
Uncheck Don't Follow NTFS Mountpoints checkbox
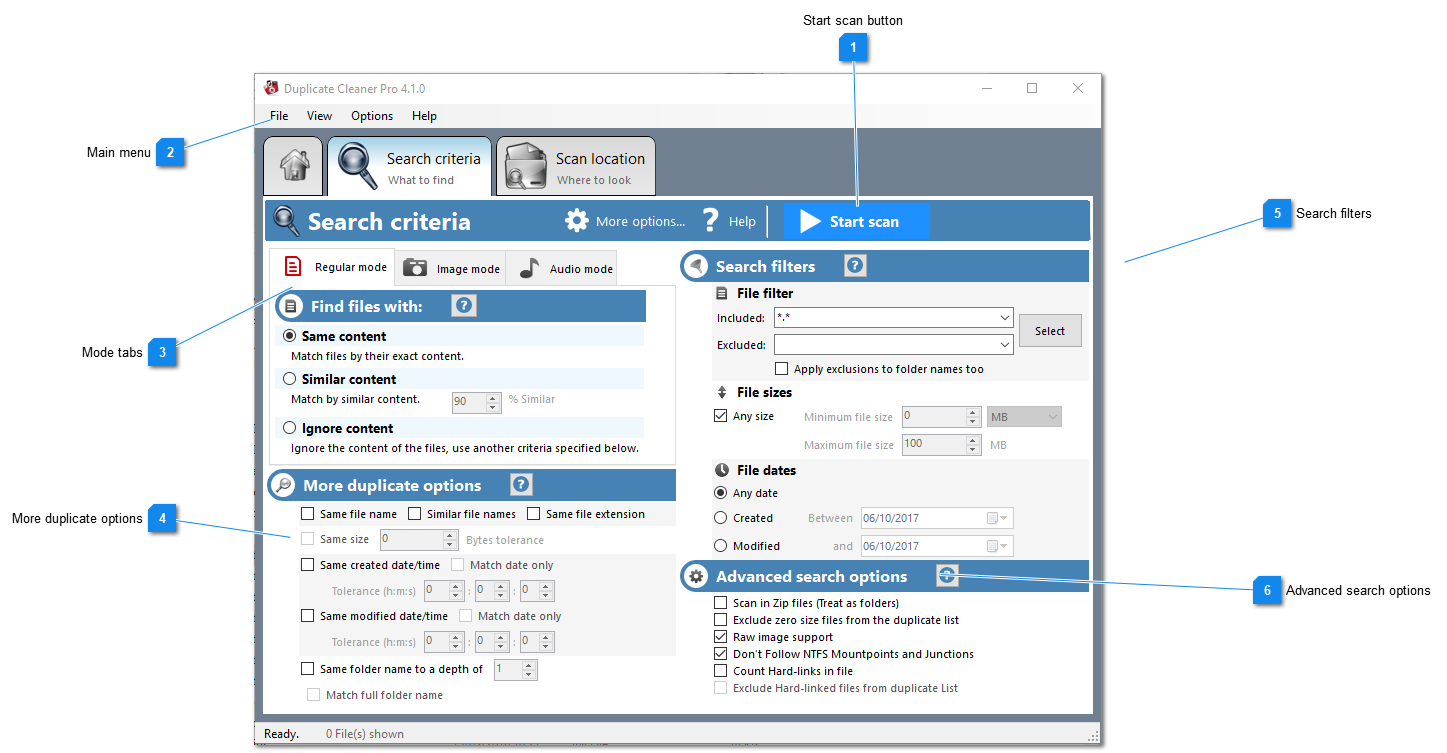721,654
